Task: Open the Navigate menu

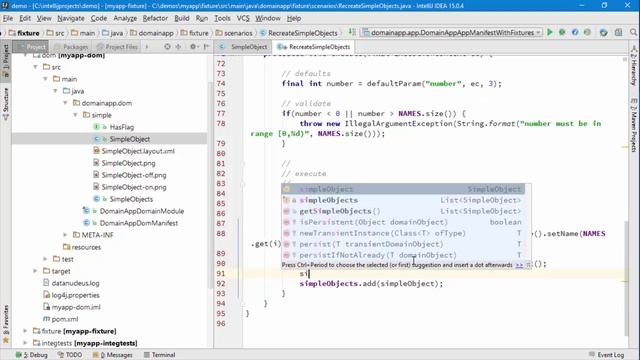Action: 71,18
